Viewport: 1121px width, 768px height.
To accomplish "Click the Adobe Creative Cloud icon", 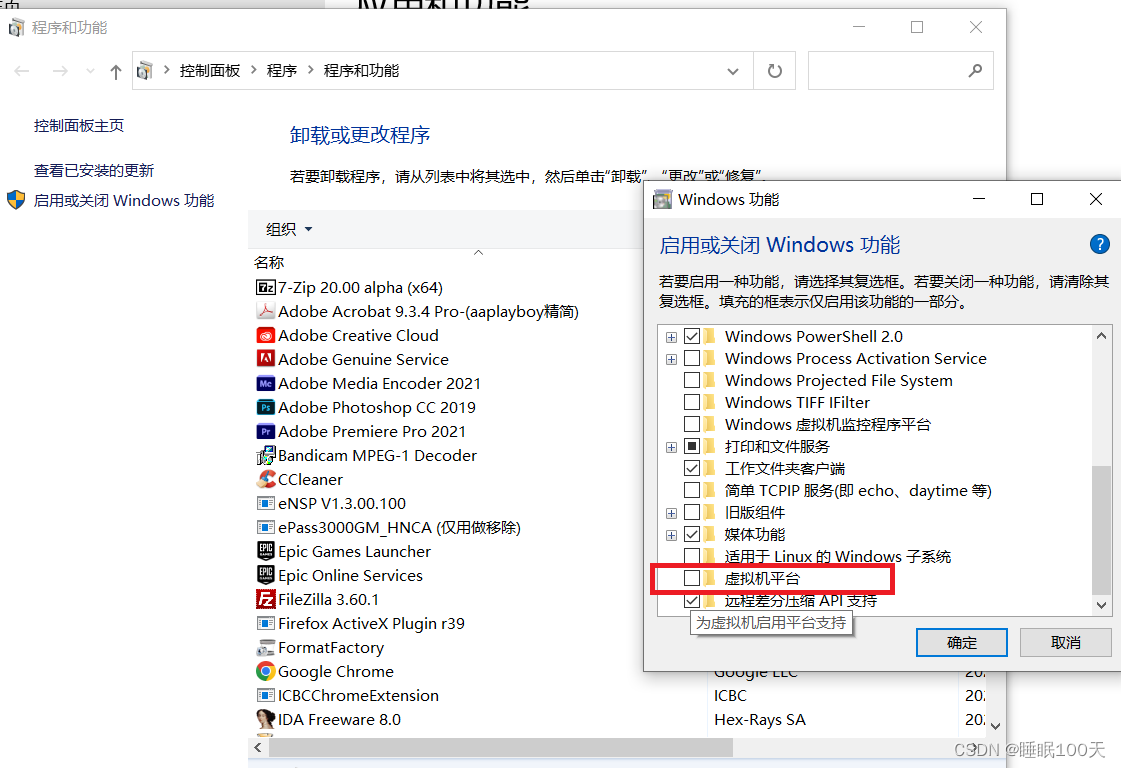I will tap(265, 335).
